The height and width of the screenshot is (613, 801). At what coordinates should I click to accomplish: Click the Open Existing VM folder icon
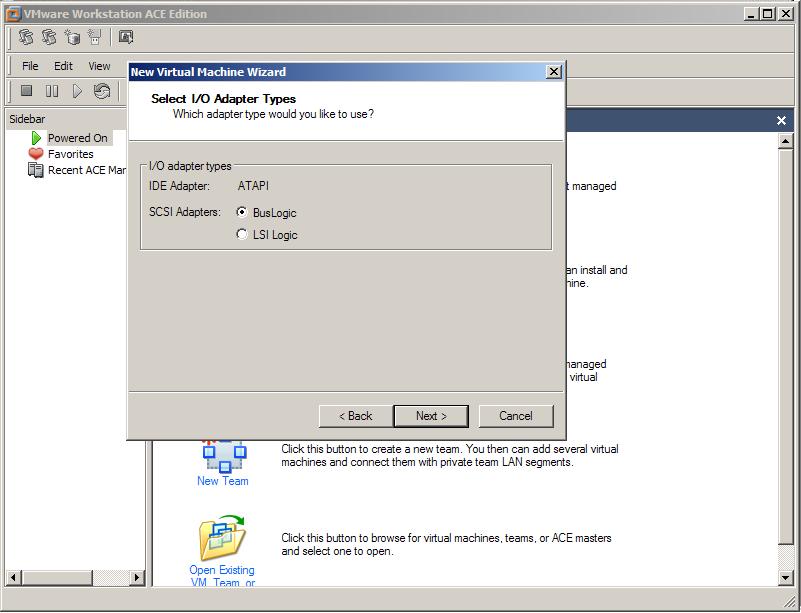click(x=222, y=539)
